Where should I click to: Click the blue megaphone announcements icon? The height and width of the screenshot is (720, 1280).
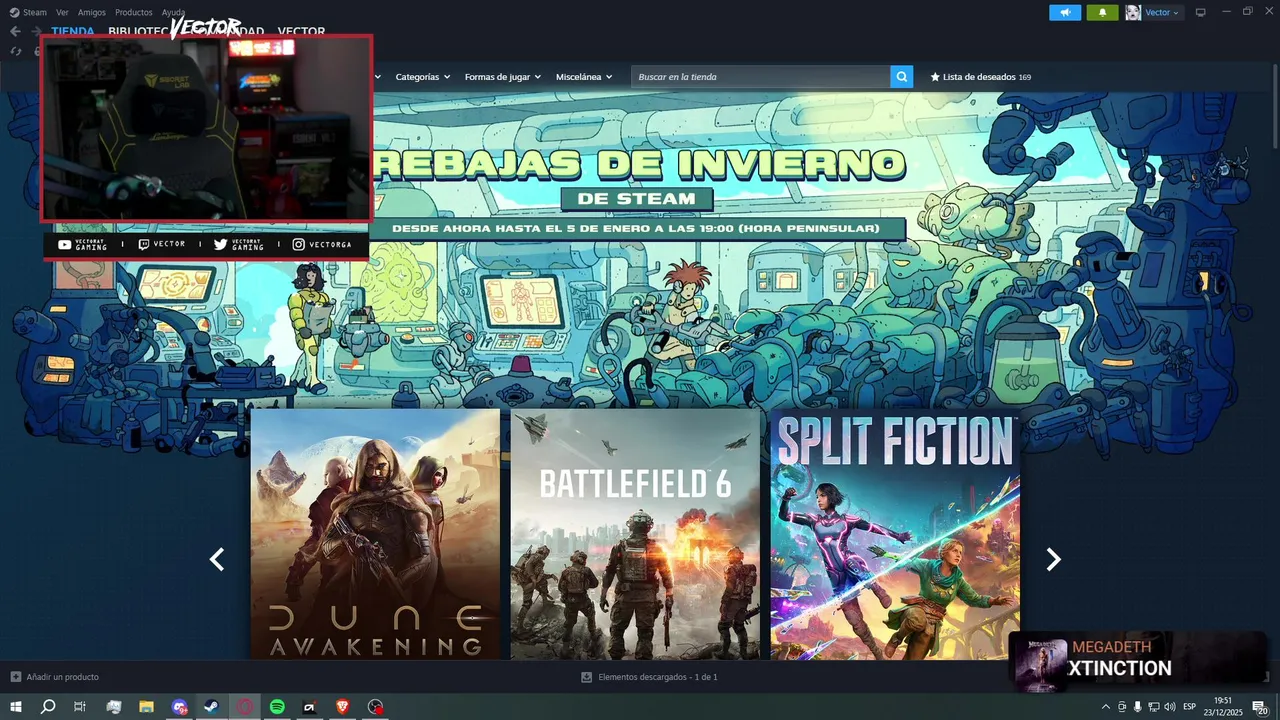coord(1065,12)
